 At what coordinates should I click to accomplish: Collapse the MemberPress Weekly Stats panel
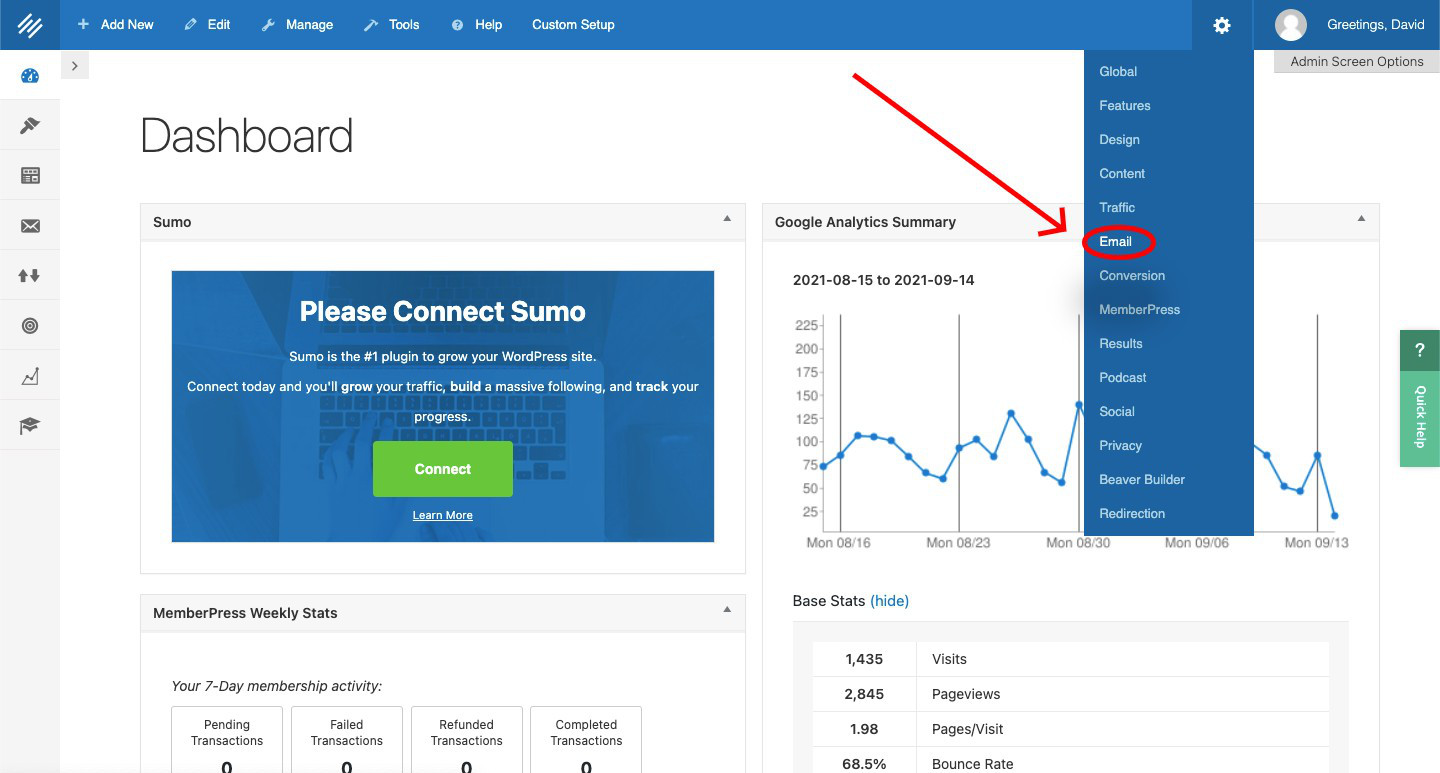[729, 612]
